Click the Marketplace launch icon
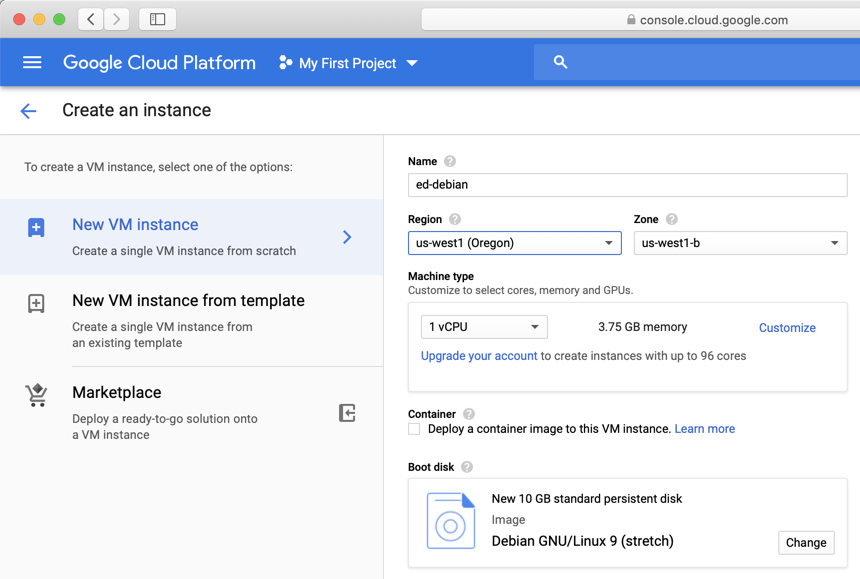 pos(347,413)
